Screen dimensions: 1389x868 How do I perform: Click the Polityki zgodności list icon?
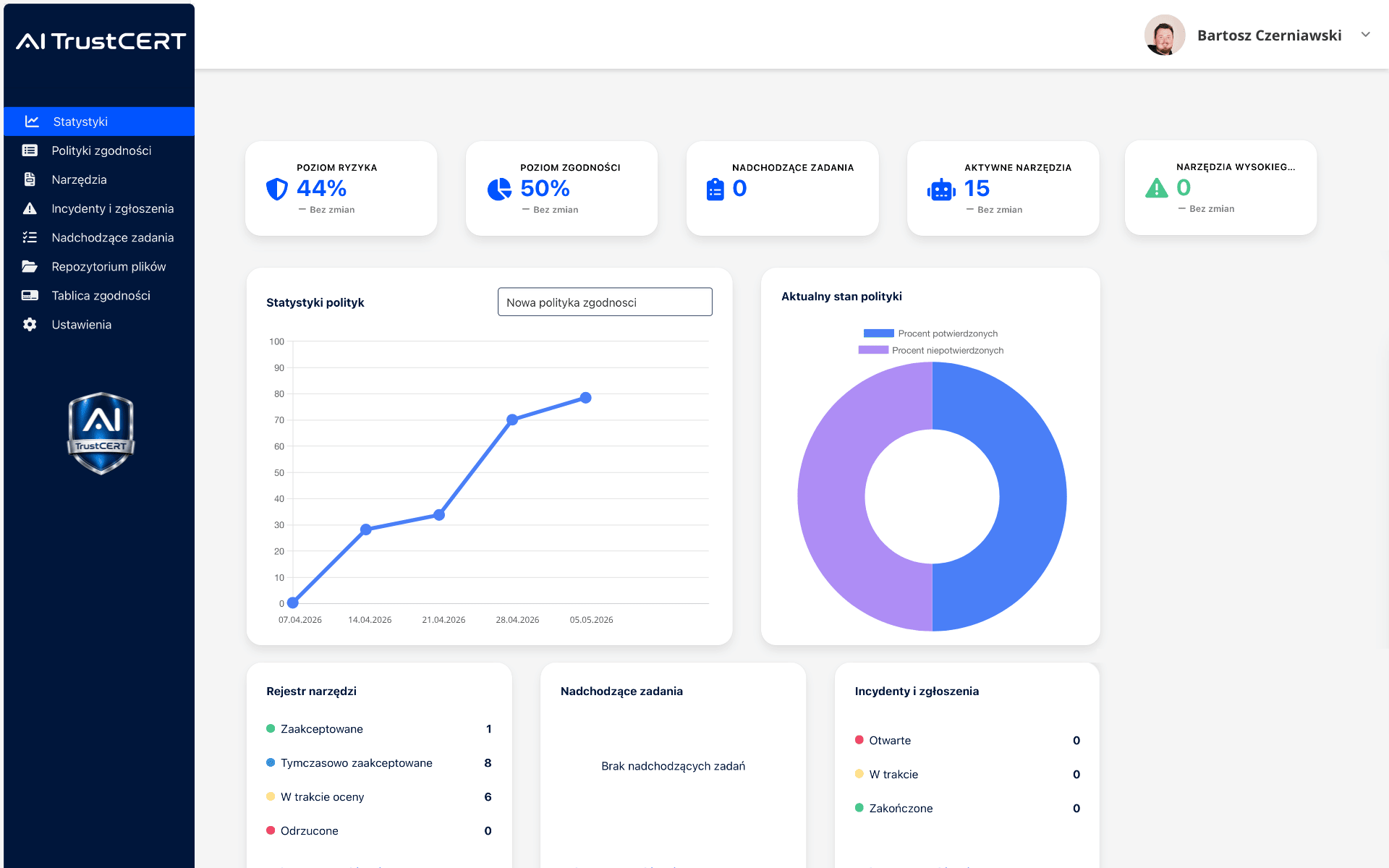click(30, 150)
